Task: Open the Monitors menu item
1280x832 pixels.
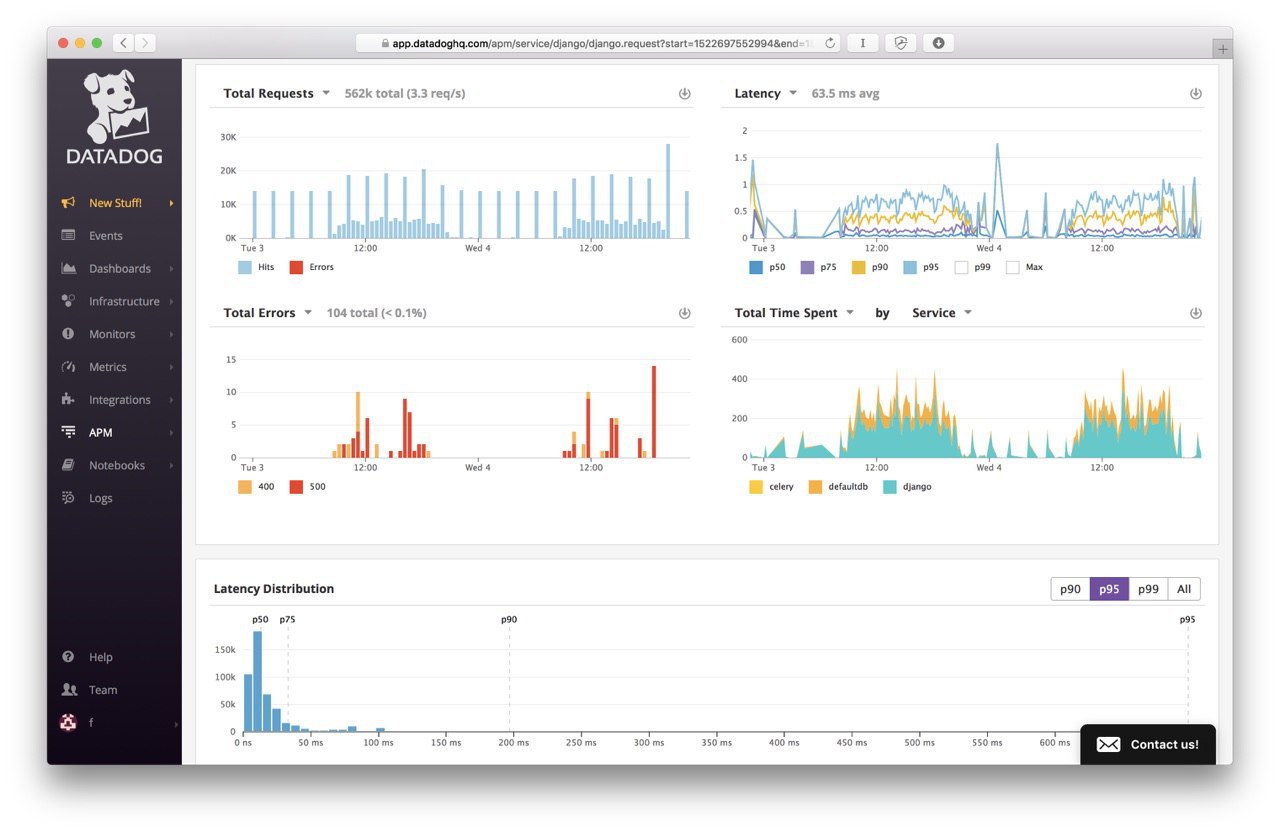Action: pos(112,334)
